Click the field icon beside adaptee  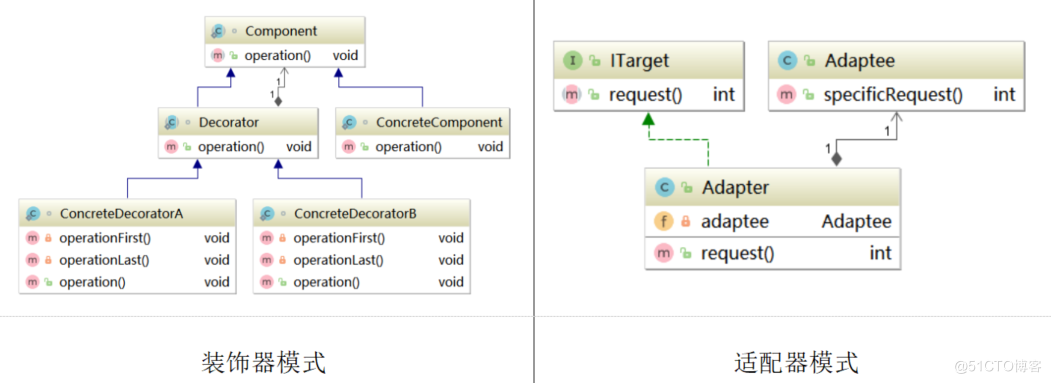tap(664, 221)
